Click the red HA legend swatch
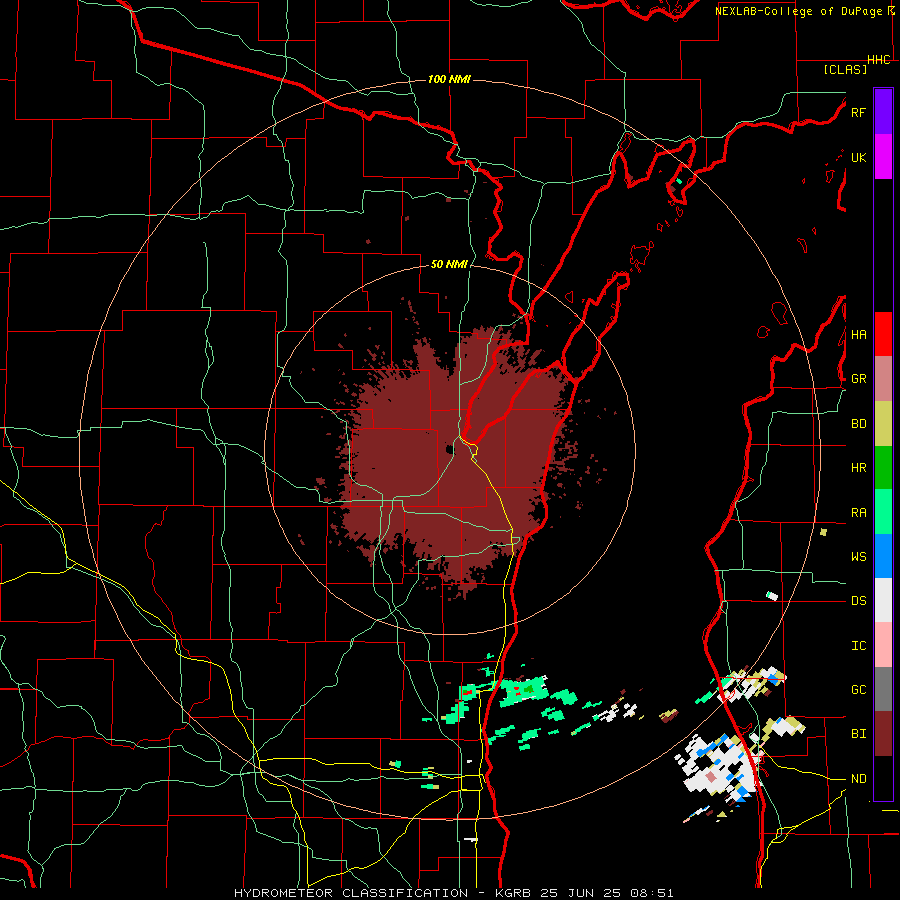This screenshot has height=900, width=900. click(x=883, y=334)
